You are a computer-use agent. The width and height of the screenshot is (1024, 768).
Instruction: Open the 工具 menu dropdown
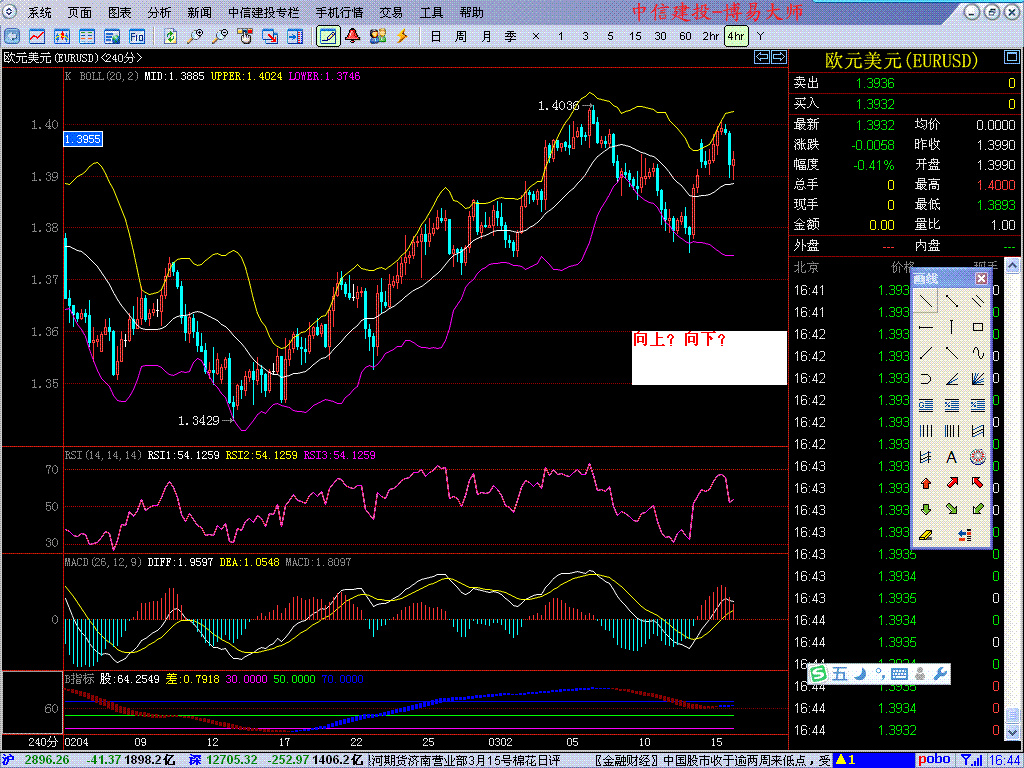[x=431, y=13]
